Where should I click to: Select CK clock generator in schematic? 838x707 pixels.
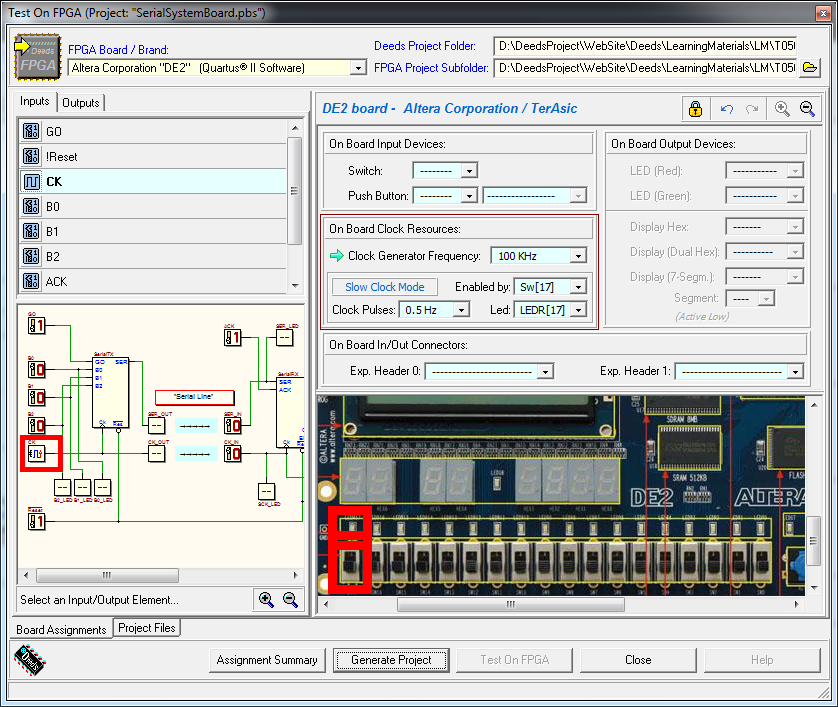[36, 454]
